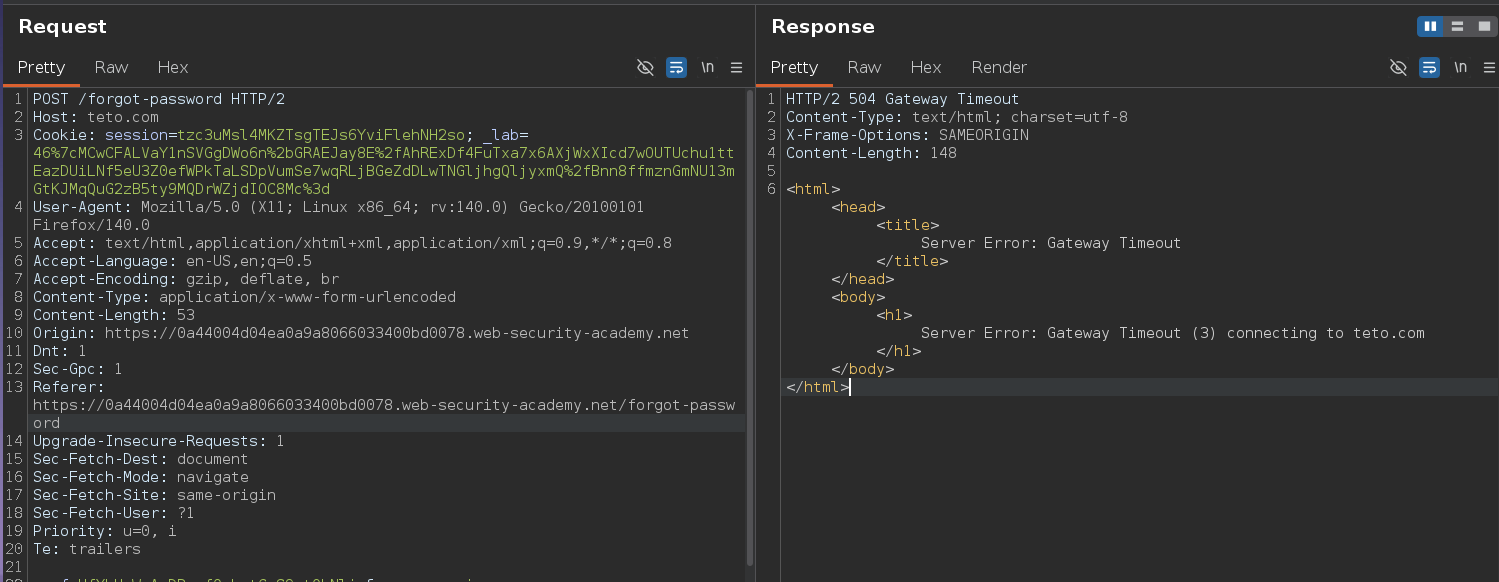The height and width of the screenshot is (582, 1499).
Task: Click the User-Agent header line
Action: (x=338, y=207)
